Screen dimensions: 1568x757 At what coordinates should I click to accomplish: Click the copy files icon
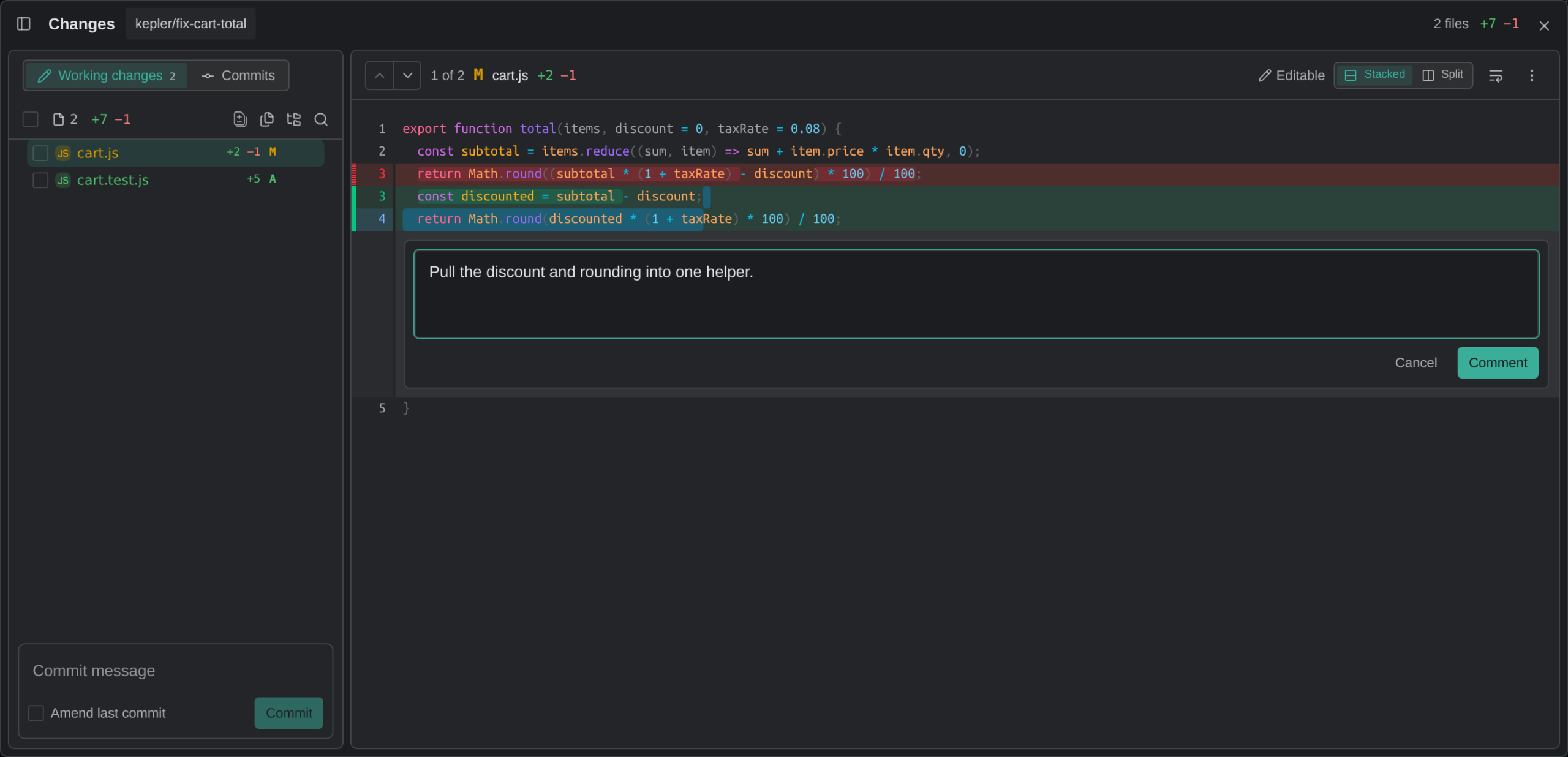click(267, 119)
